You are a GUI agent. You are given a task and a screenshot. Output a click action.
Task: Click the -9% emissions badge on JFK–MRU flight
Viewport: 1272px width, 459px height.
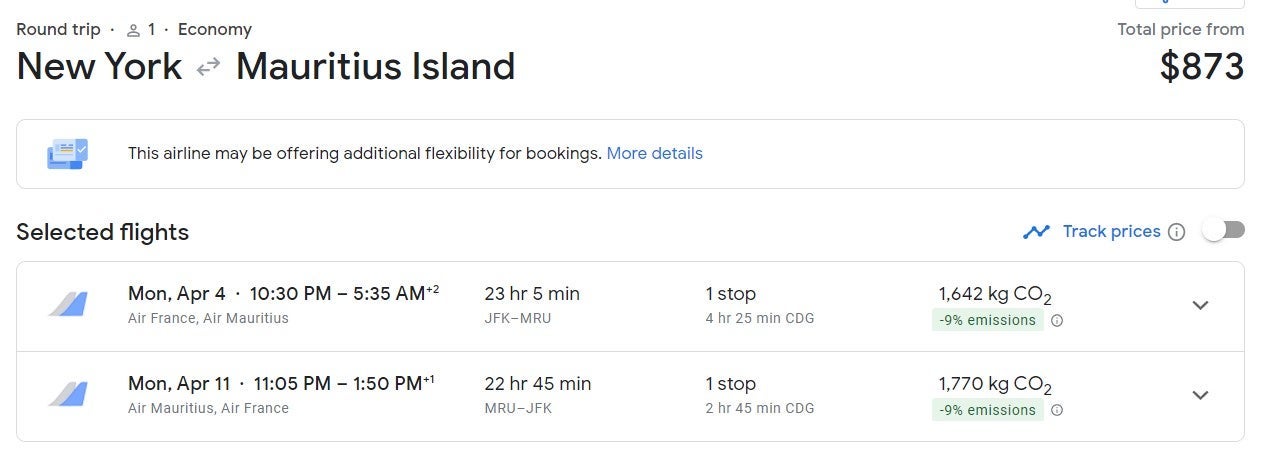tap(987, 321)
